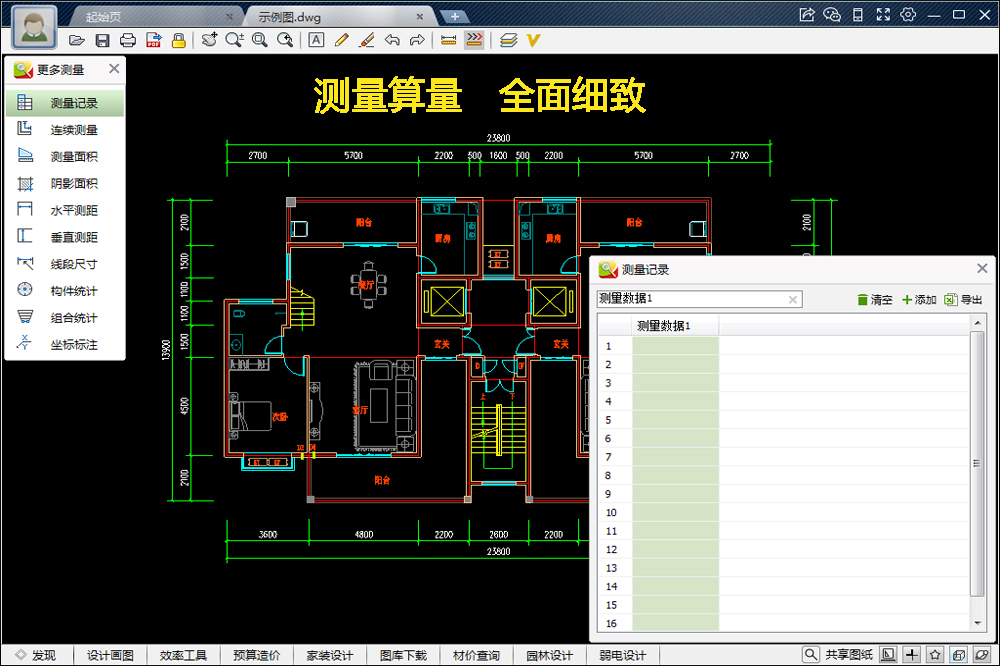
Task: Redo the last action
Action: click(x=417, y=40)
